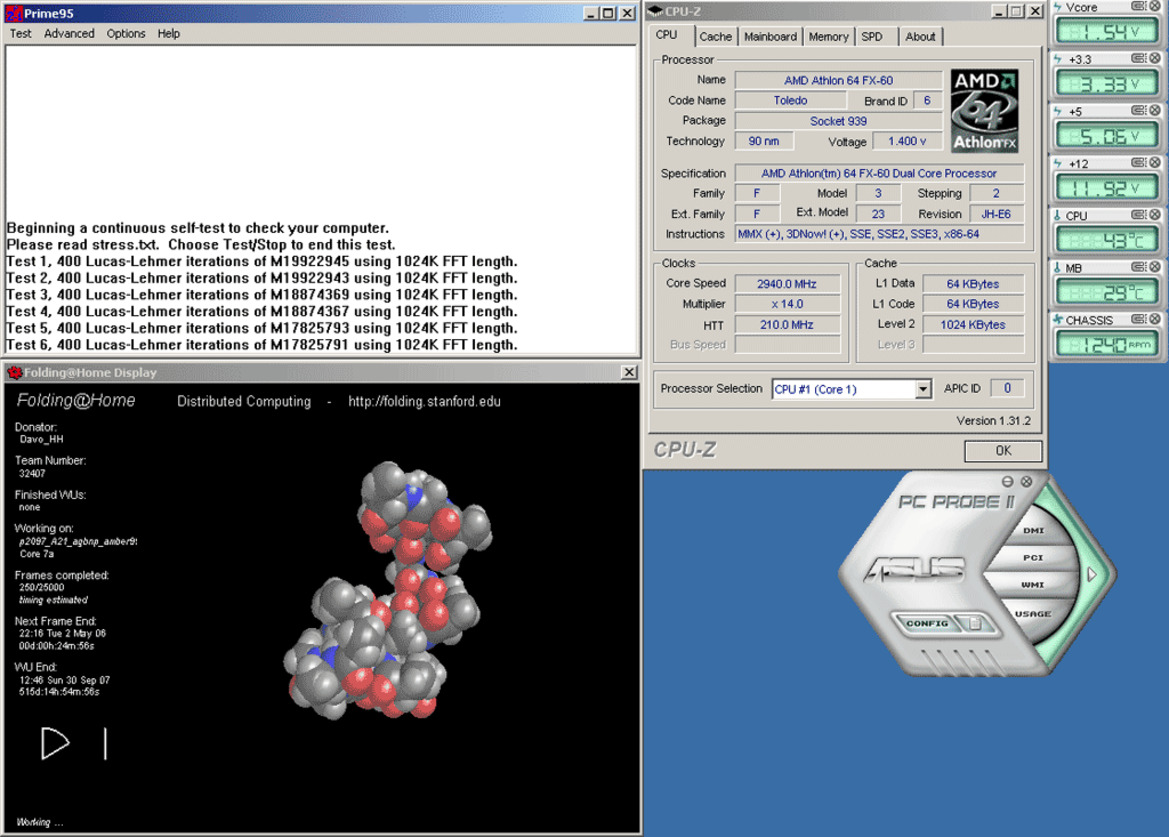The height and width of the screenshot is (837, 1169).
Task: Click Prime95 Test 6 output line
Action: coord(262,345)
